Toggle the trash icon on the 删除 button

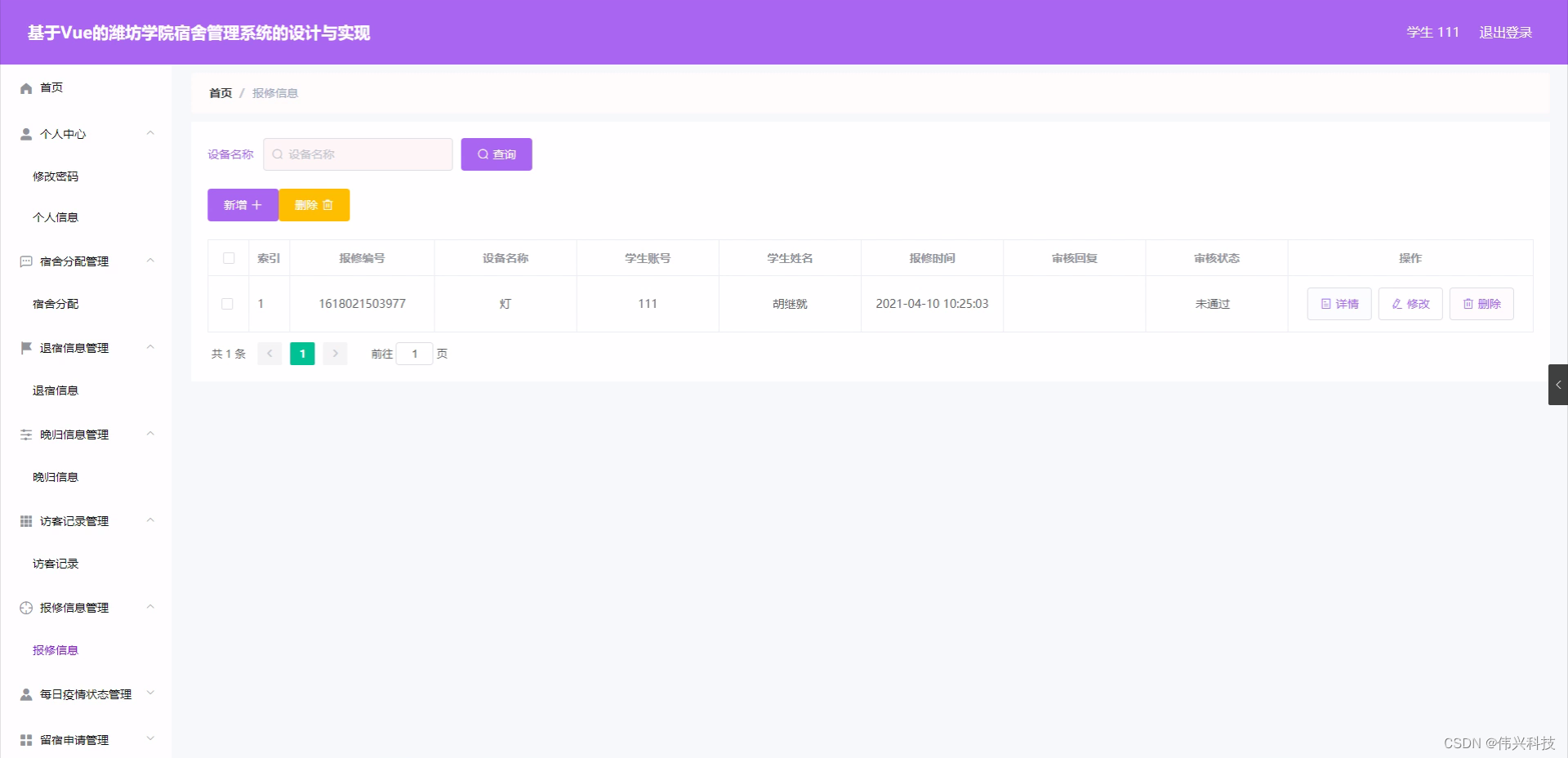click(328, 205)
